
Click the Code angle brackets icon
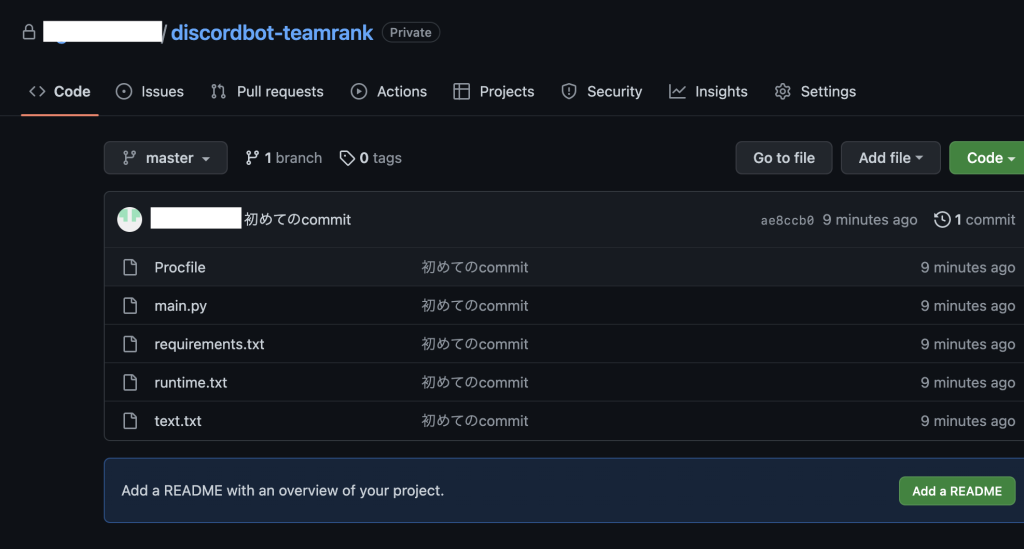[x=37, y=91]
